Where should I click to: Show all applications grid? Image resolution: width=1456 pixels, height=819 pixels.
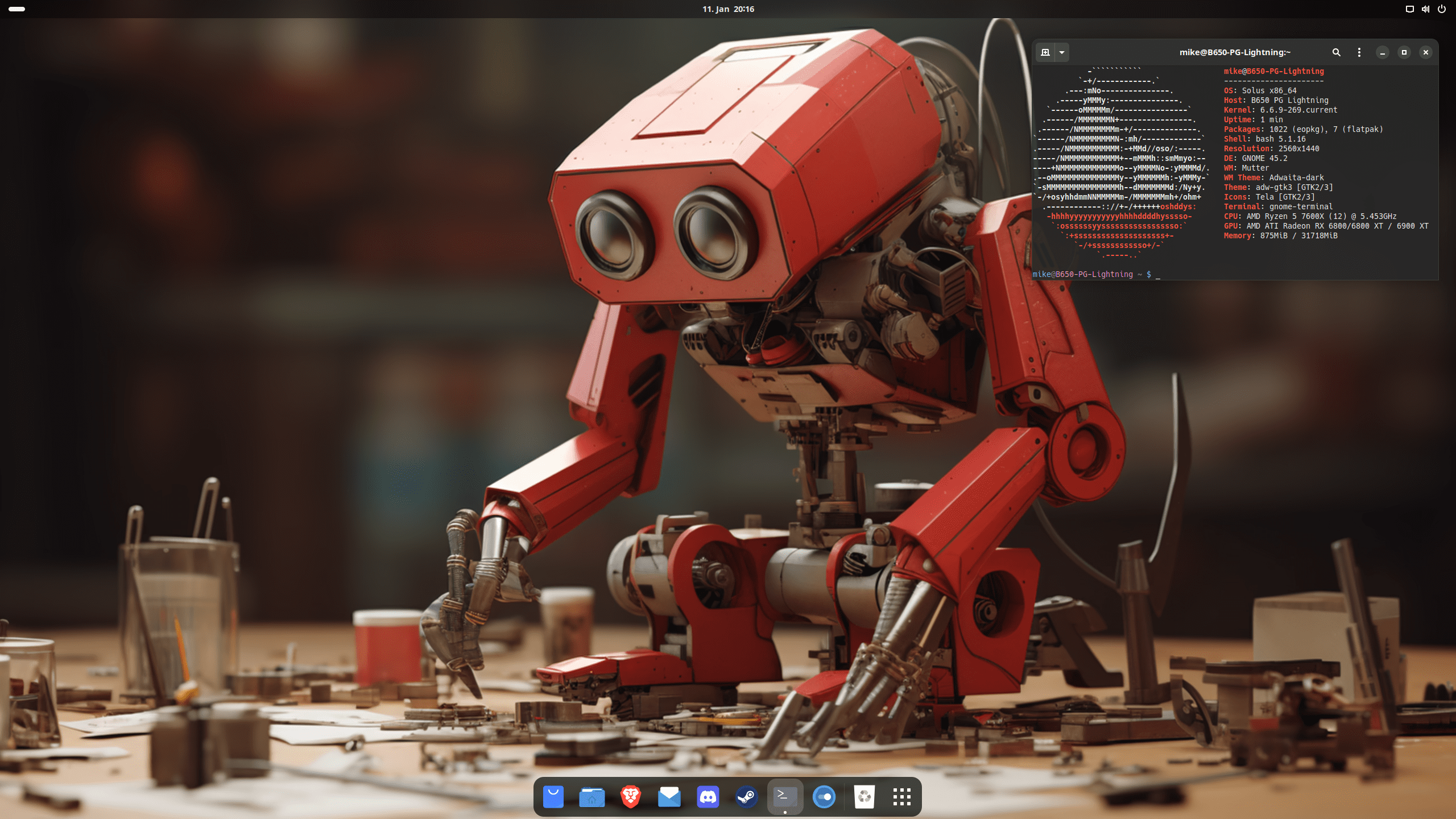(901, 797)
